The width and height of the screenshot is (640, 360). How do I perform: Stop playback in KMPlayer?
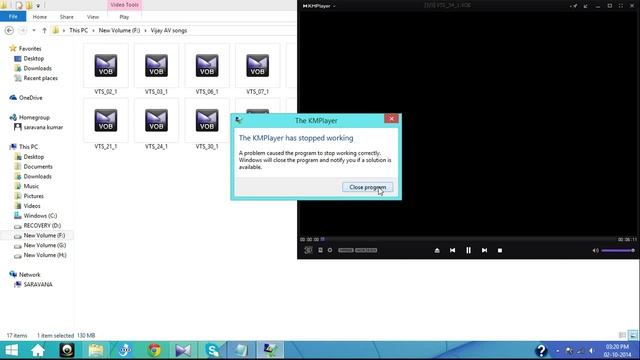coord(500,250)
